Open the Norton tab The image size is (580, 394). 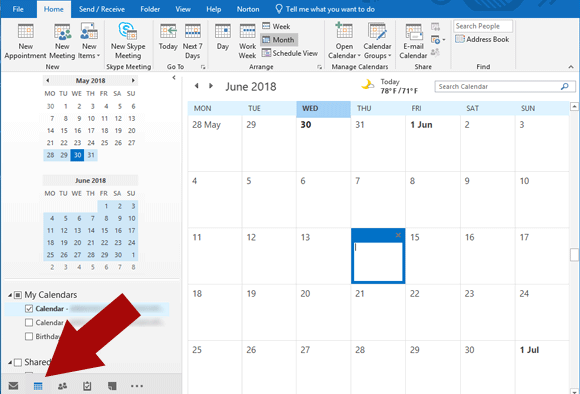[248, 9]
